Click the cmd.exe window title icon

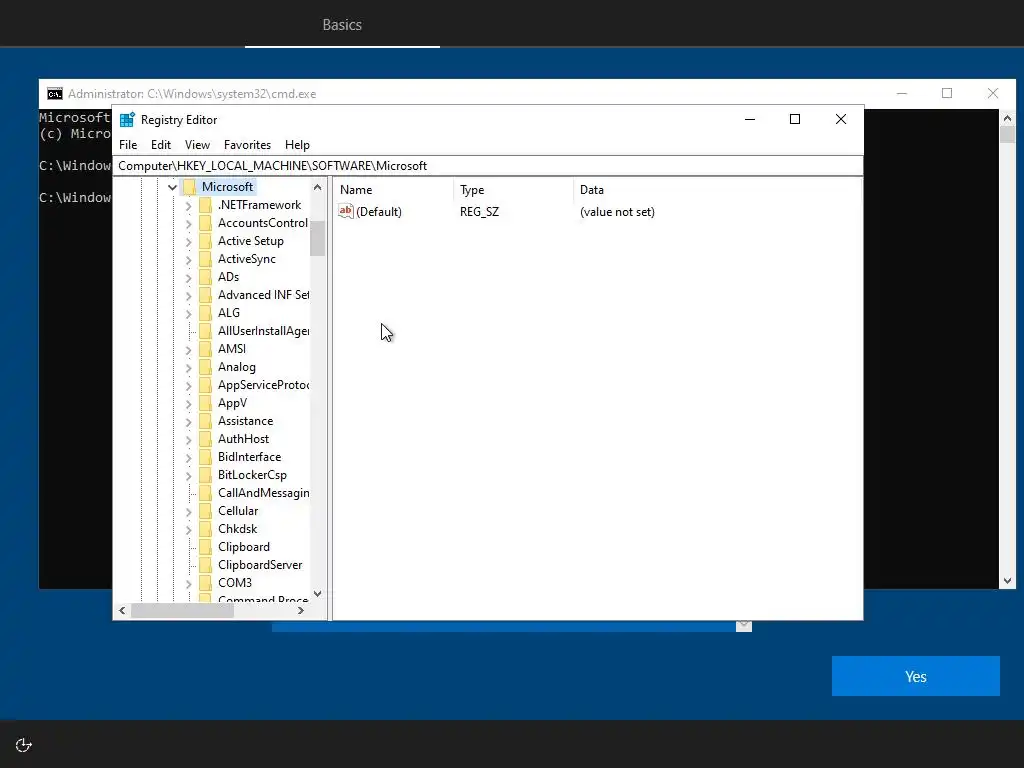[55, 94]
